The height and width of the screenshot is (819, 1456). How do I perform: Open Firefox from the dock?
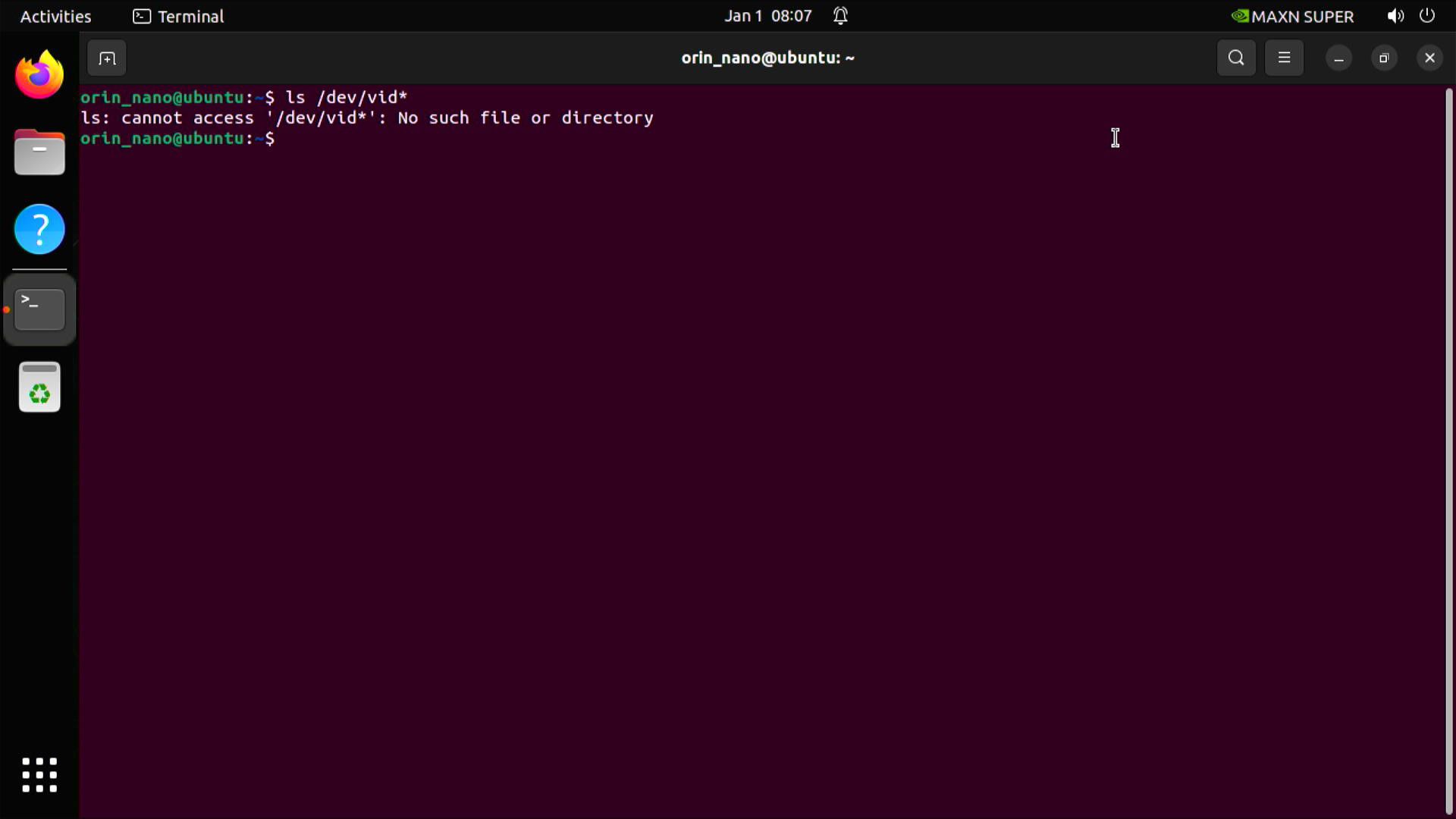tap(39, 74)
